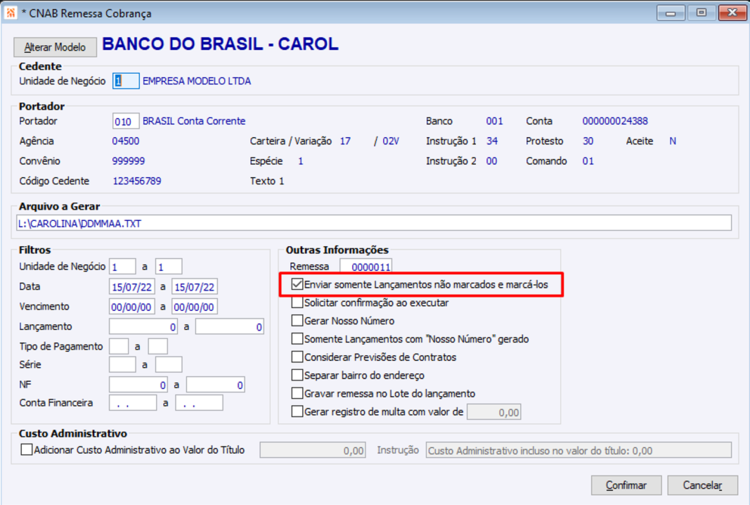Click the Confirmar button
The width and height of the screenshot is (750, 505).
pyautogui.click(x=626, y=485)
